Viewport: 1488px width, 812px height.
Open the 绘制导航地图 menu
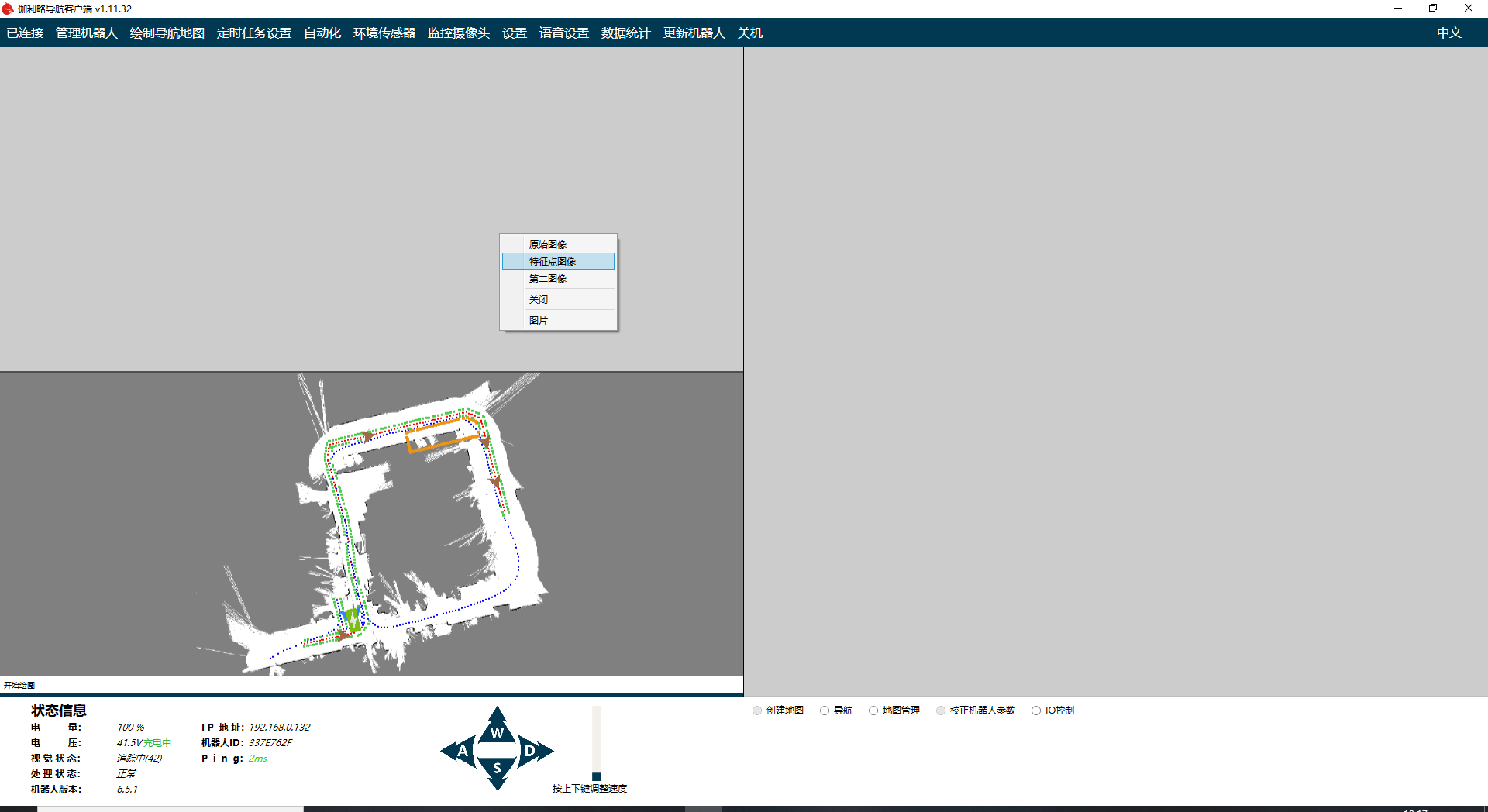pos(167,33)
